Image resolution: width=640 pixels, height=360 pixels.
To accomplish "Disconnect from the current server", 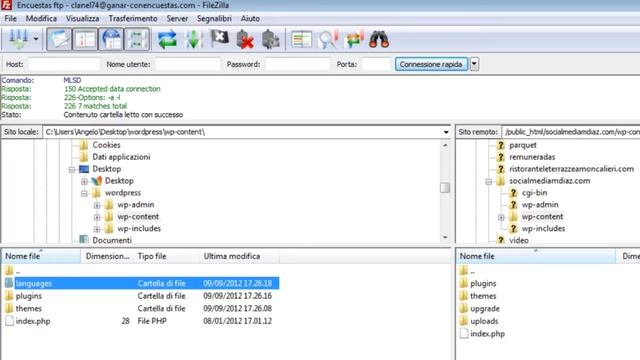I will 245,39.
